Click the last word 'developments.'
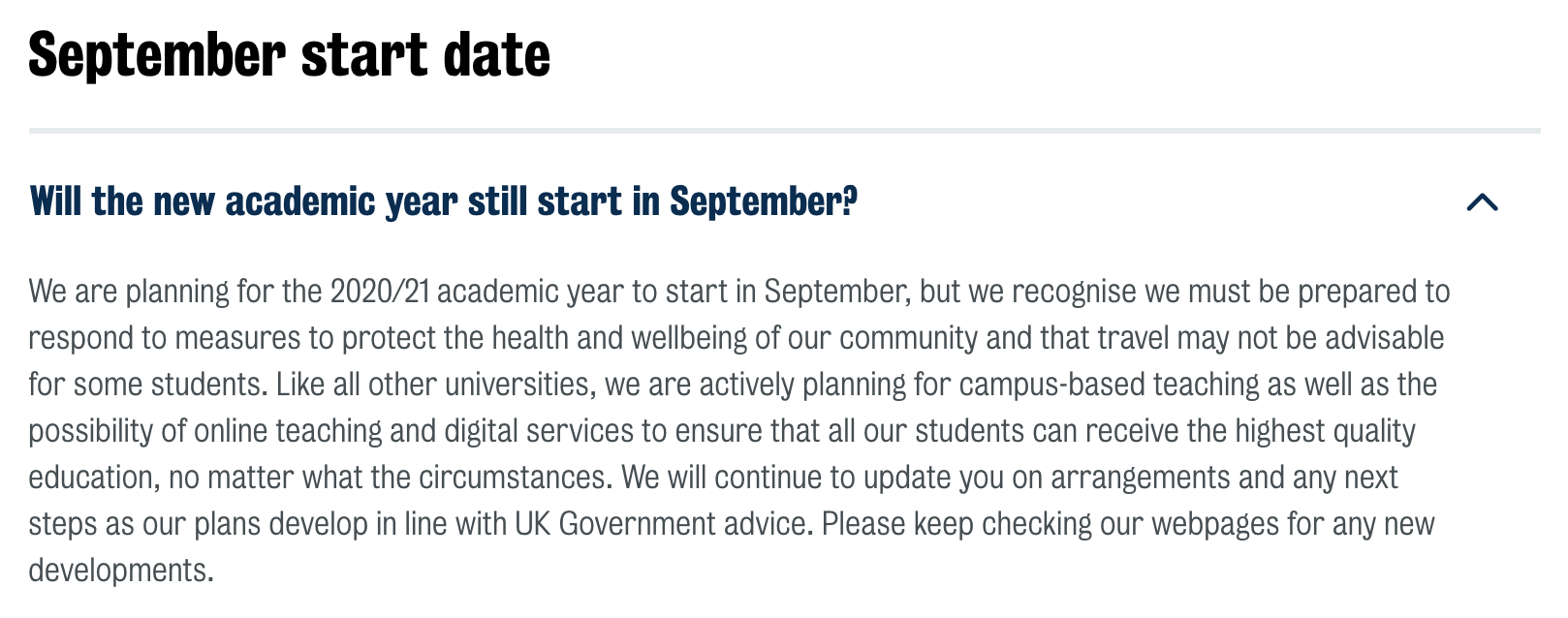Screen dimensions: 1568x618 (x=121, y=571)
